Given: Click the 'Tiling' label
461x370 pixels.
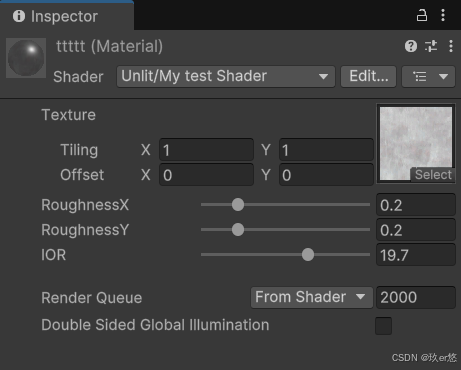Looking at the screenshot, I should tap(79, 150).
